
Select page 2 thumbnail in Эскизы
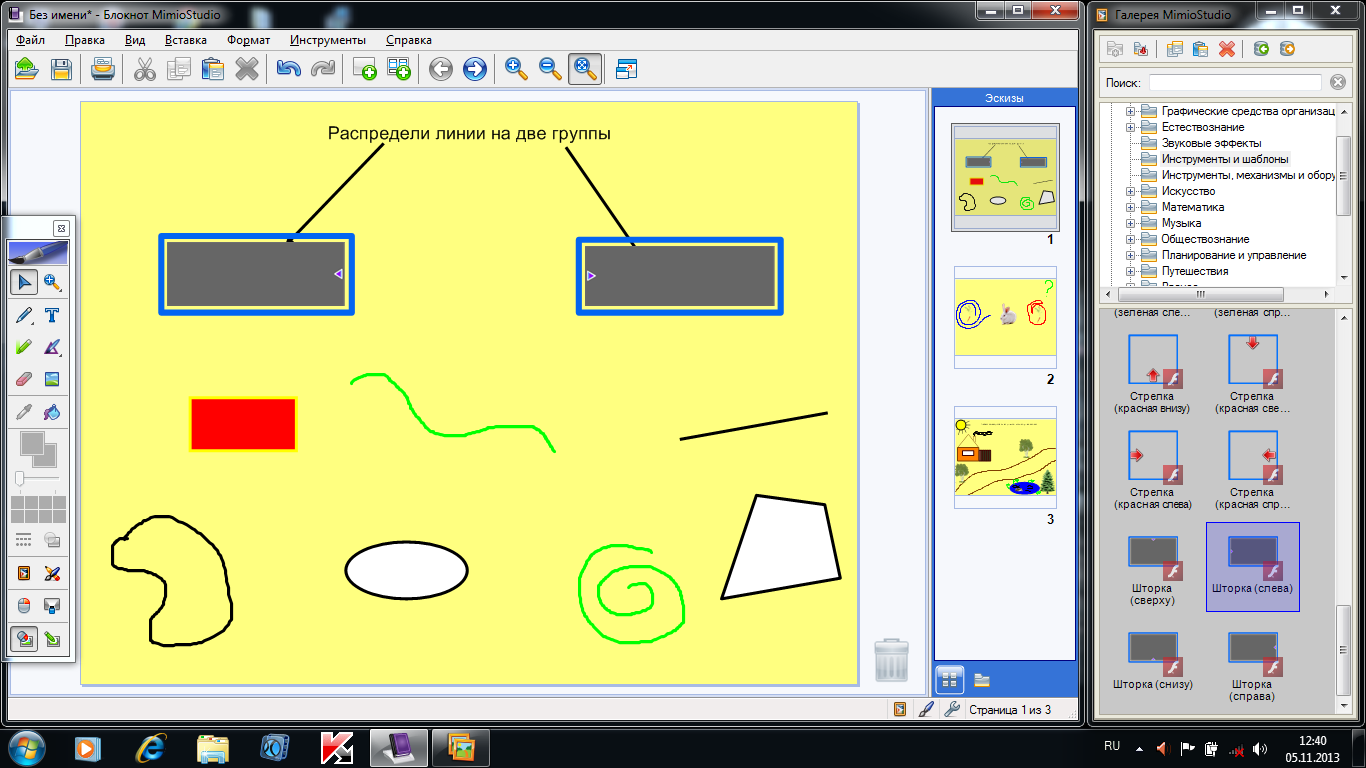tap(1005, 316)
